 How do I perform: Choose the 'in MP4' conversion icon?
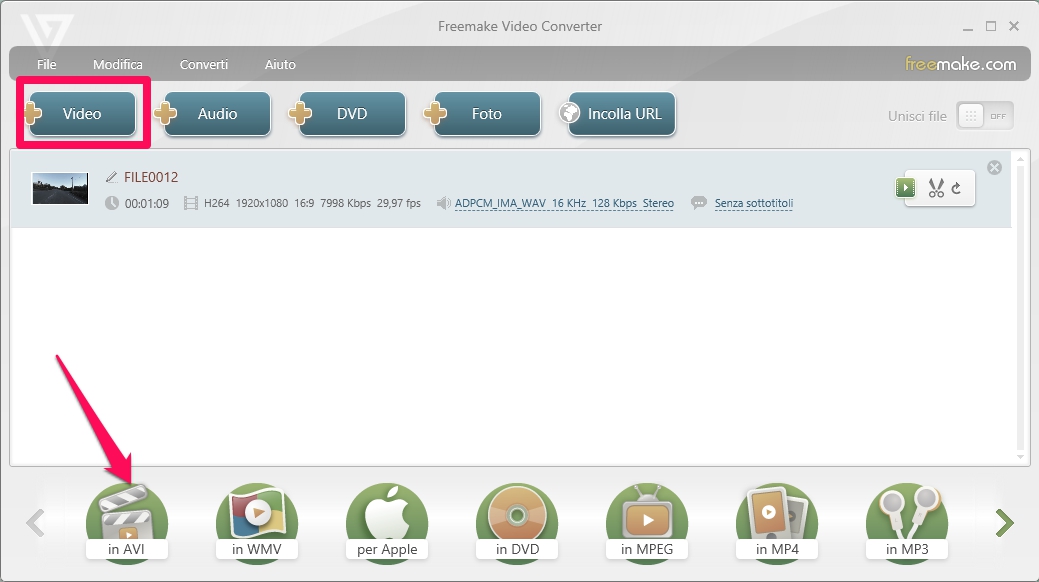click(777, 522)
